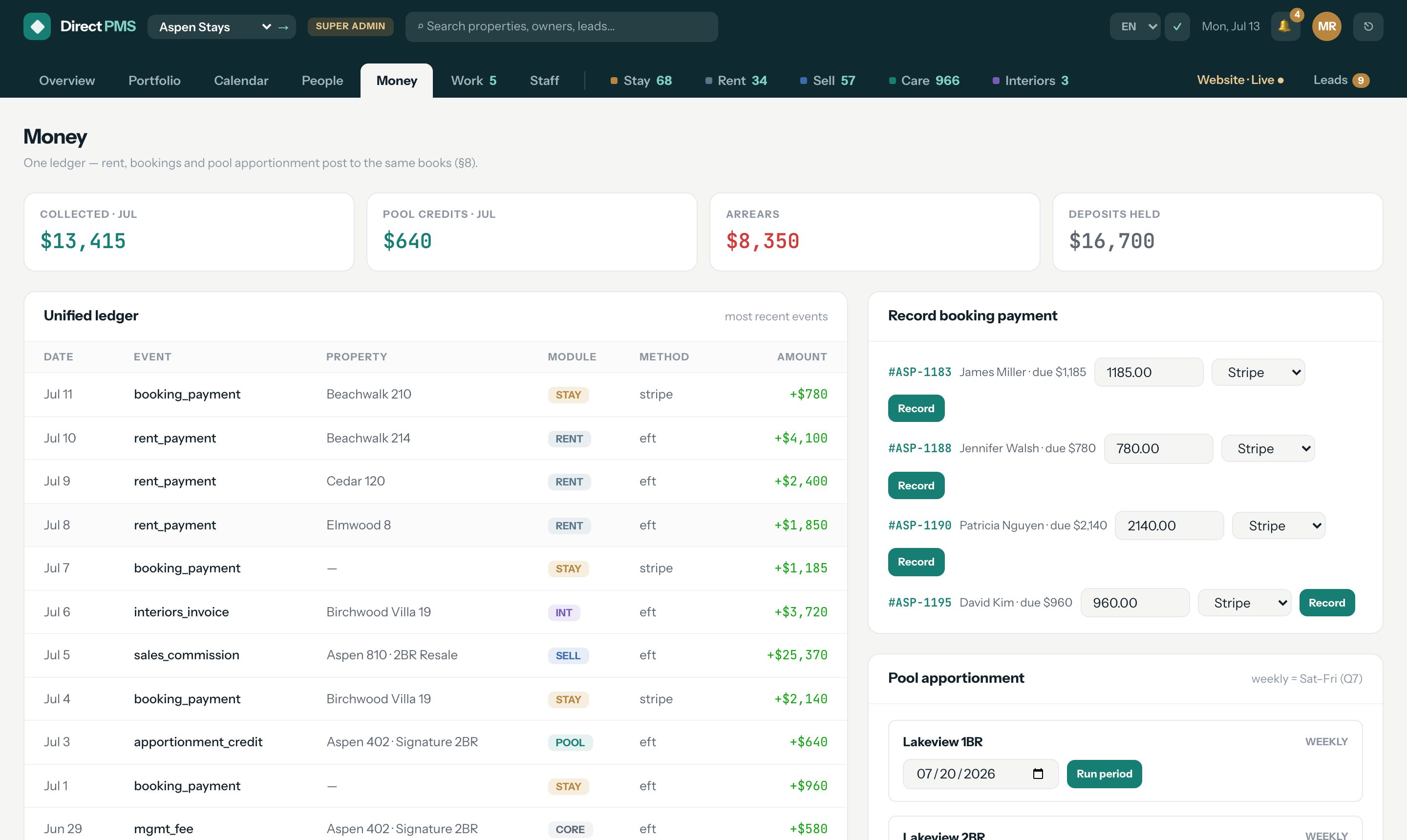This screenshot has width=1407, height=840.
Task: Click the checkmark status icon
Action: [x=1177, y=26]
